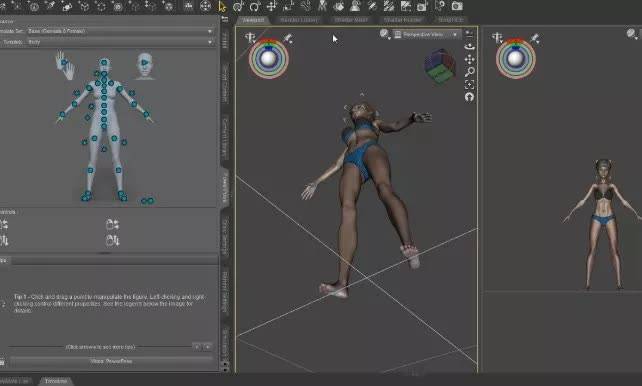Click the manipulator icon in center viewport corner
The image size is (642, 386).
250,38
